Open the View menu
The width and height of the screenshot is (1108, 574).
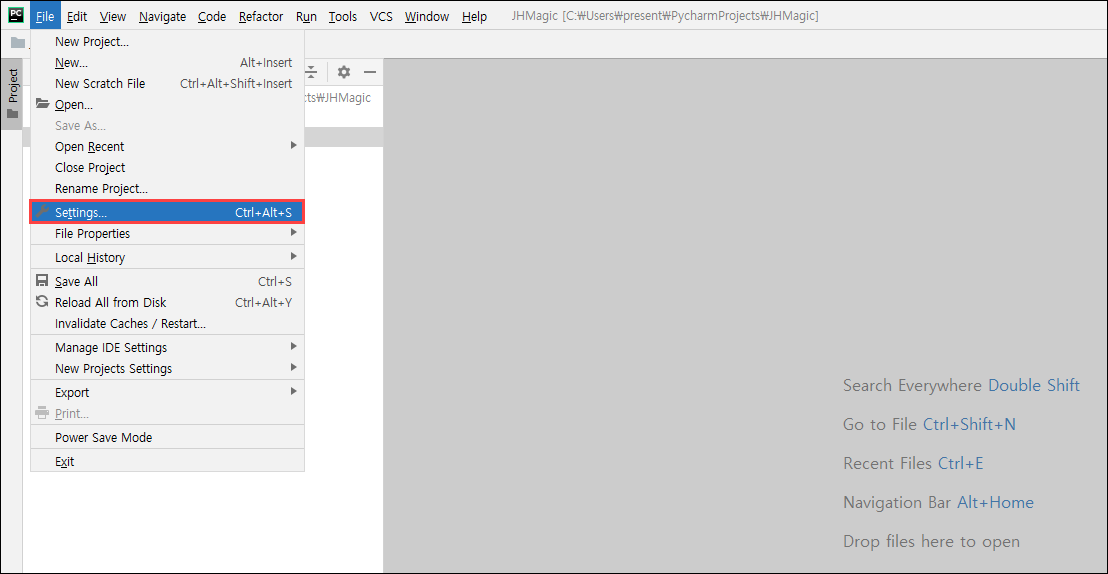click(113, 16)
